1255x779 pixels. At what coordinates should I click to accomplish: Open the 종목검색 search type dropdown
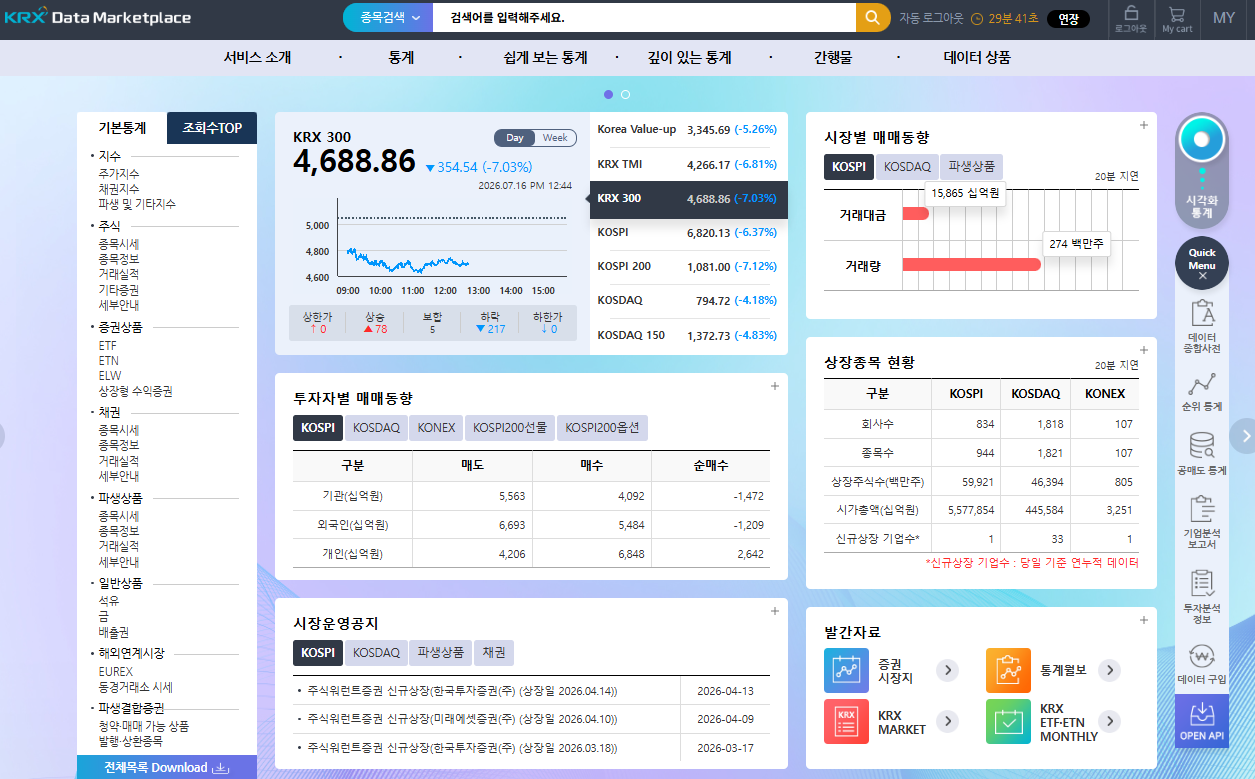[388, 17]
